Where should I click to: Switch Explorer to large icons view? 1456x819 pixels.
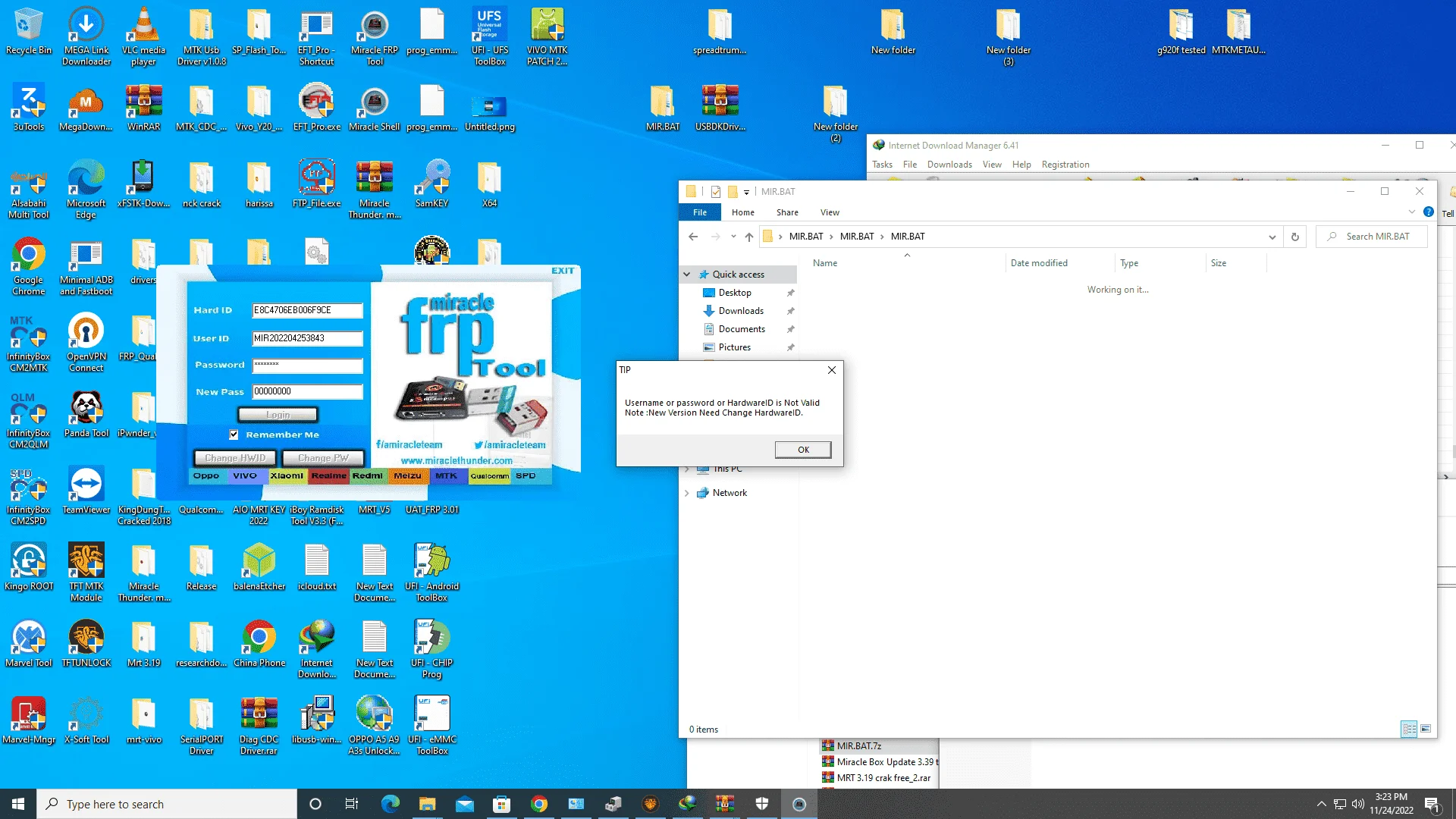pos(1426,729)
